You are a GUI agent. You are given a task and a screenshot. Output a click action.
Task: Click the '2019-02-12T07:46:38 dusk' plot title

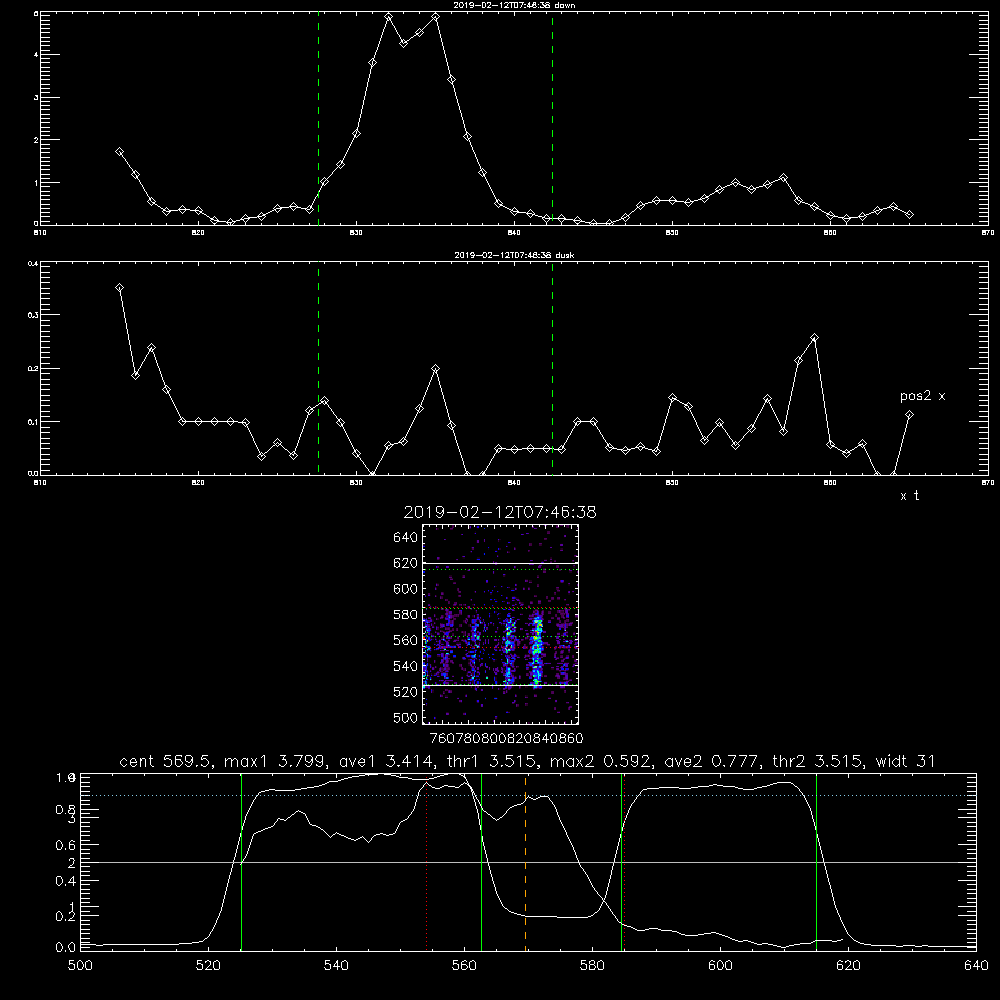[514, 255]
